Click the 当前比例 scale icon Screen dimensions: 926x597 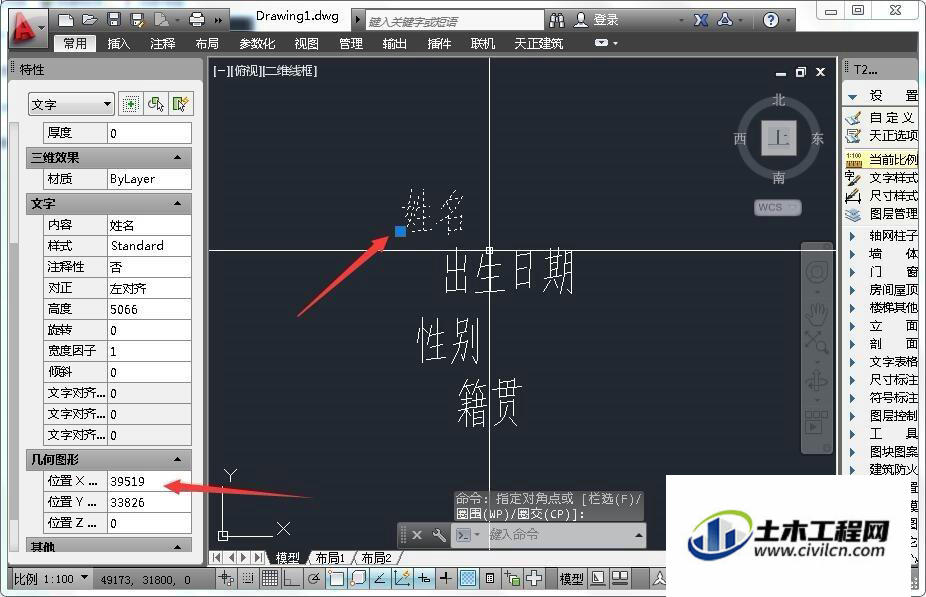853,159
